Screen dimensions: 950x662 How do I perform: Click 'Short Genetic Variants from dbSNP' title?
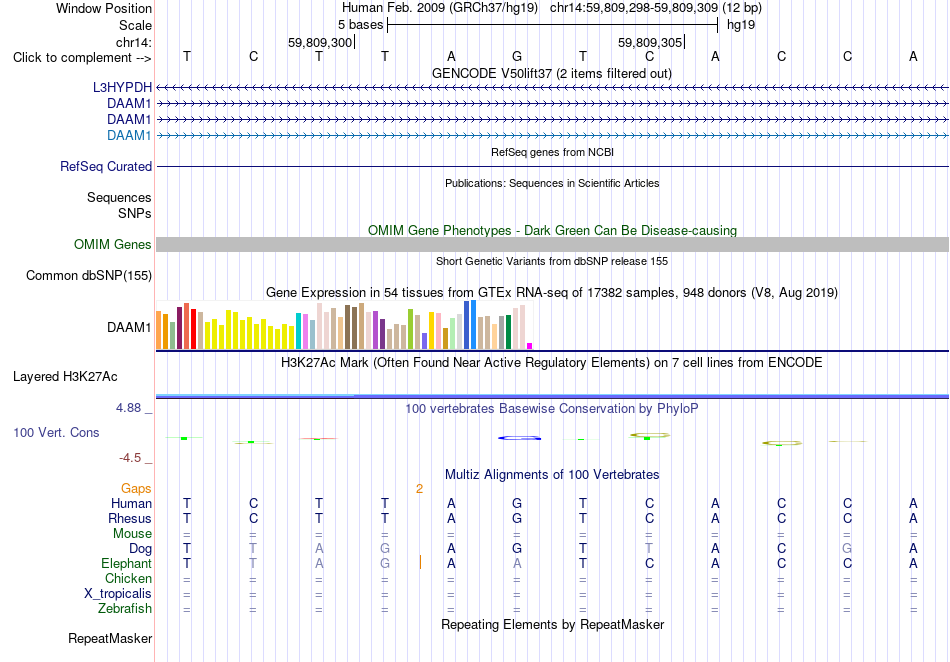click(x=552, y=262)
